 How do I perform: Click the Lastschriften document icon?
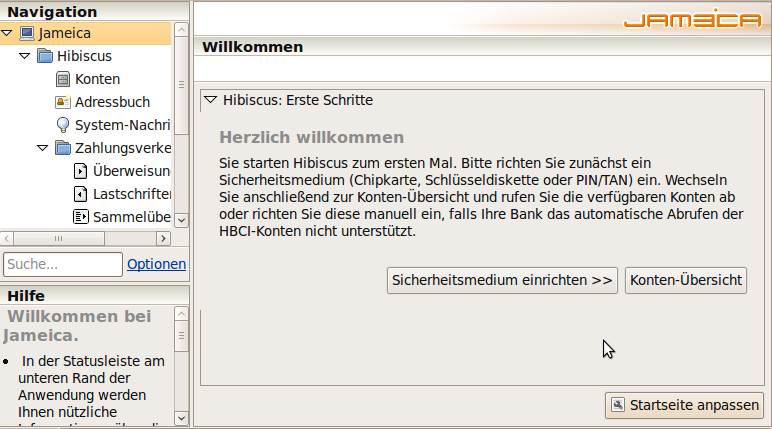[x=80, y=194]
